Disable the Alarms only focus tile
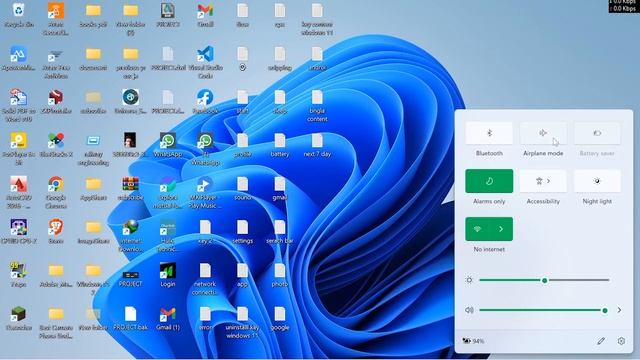Viewport: 640px width, 360px height. point(489,181)
